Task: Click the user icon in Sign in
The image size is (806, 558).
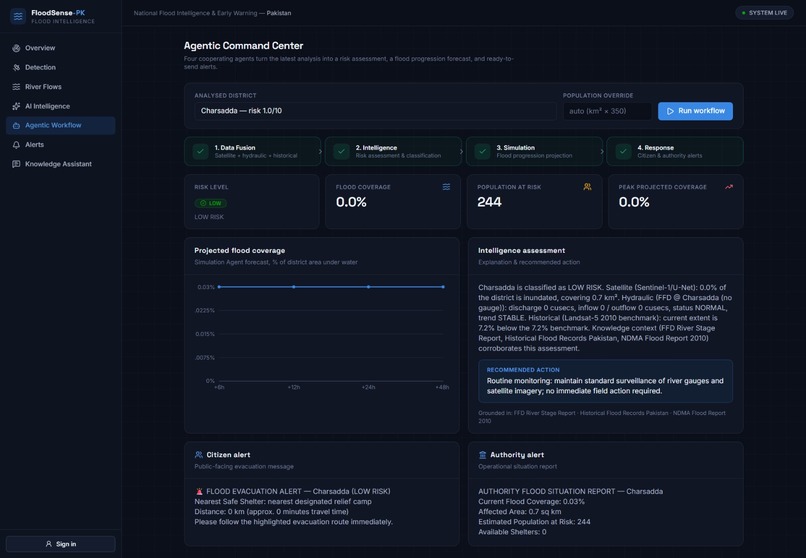Action: coord(49,544)
